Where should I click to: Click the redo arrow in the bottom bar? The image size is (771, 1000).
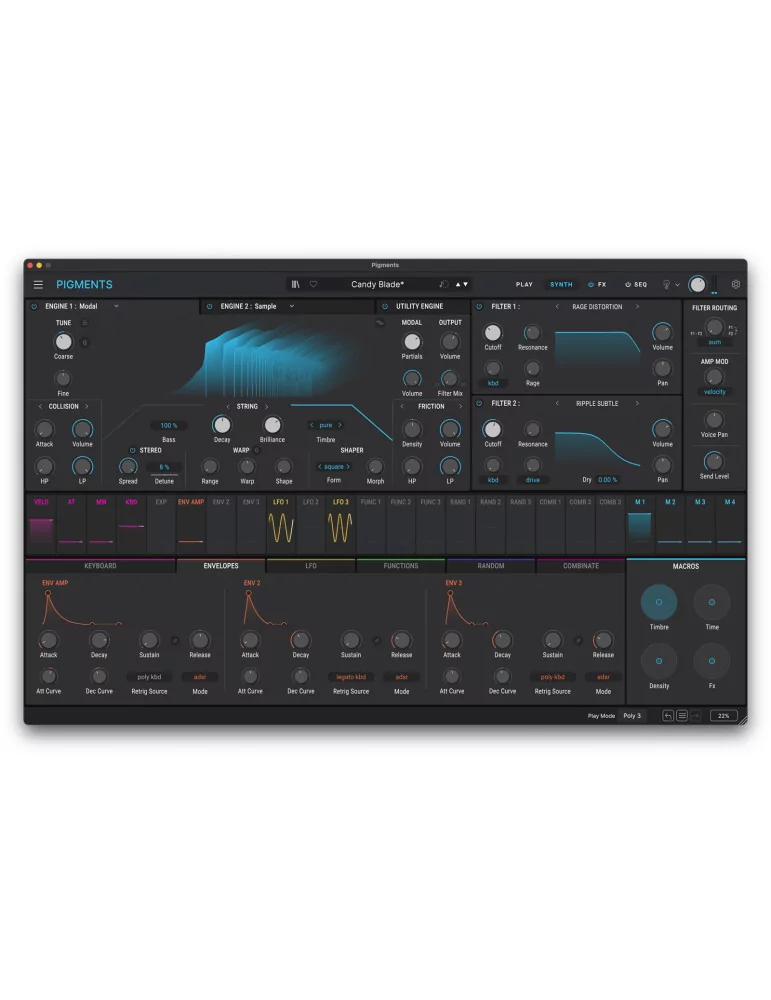coord(695,716)
